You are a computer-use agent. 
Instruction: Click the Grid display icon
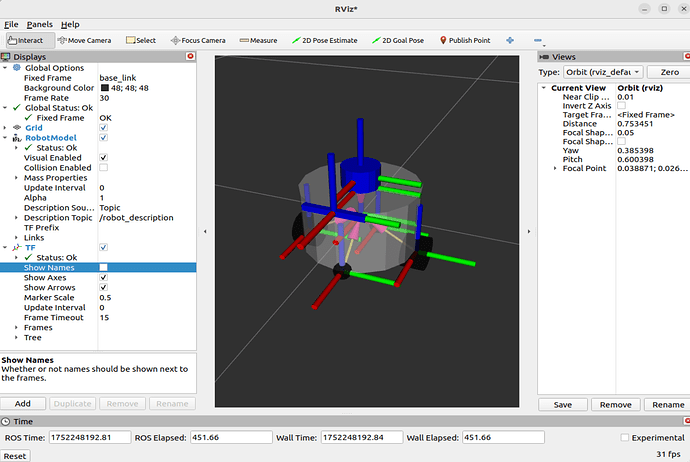17,128
